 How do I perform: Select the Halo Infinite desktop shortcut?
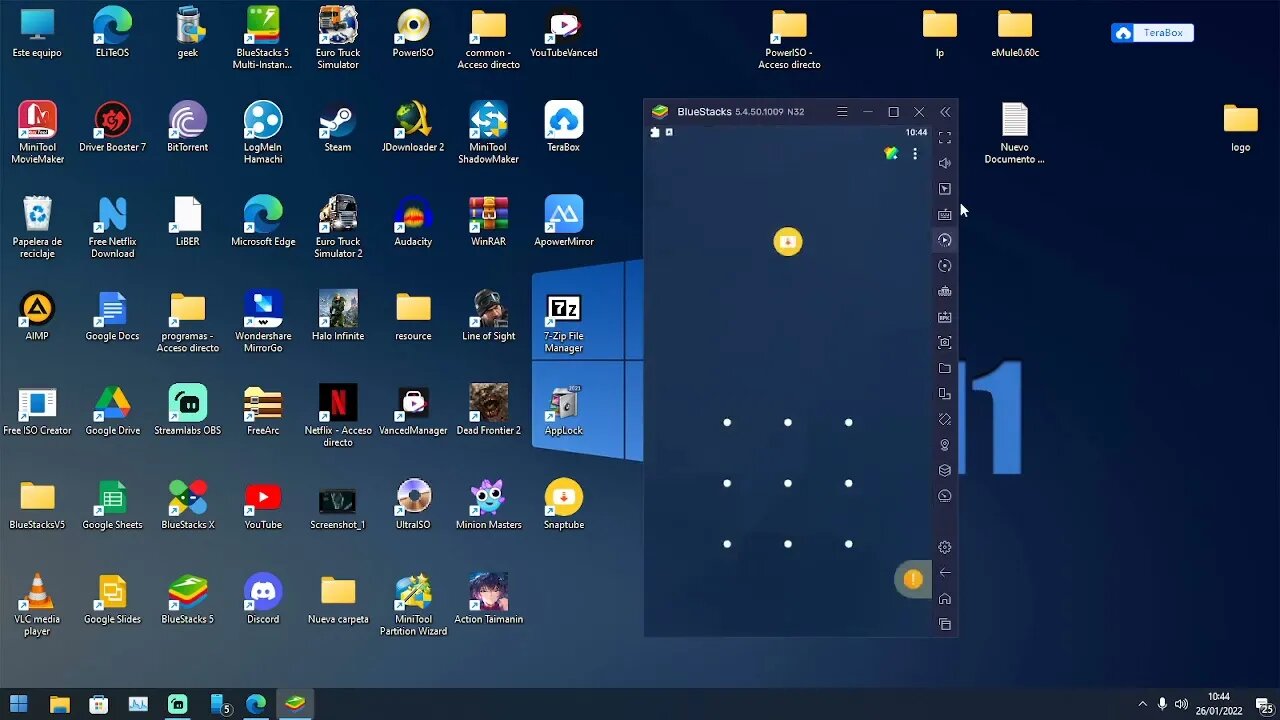[x=338, y=316]
